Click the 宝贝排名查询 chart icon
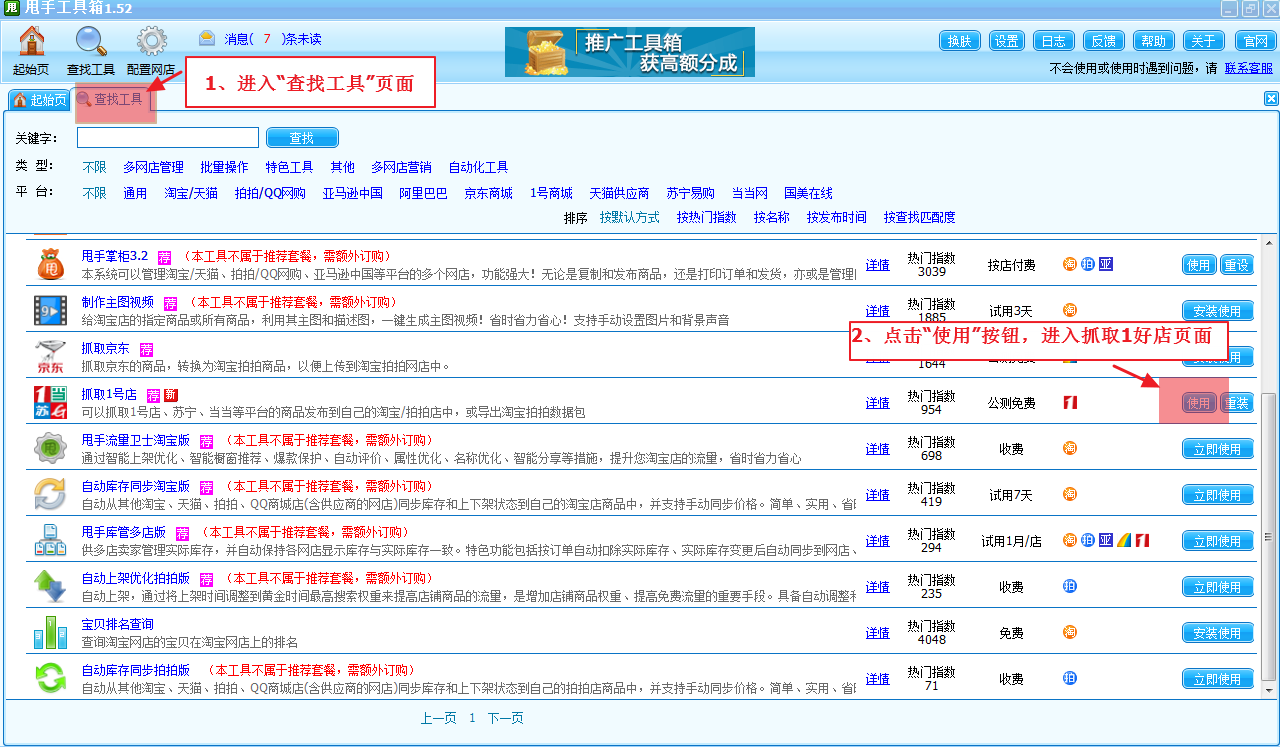 pyautogui.click(x=50, y=633)
